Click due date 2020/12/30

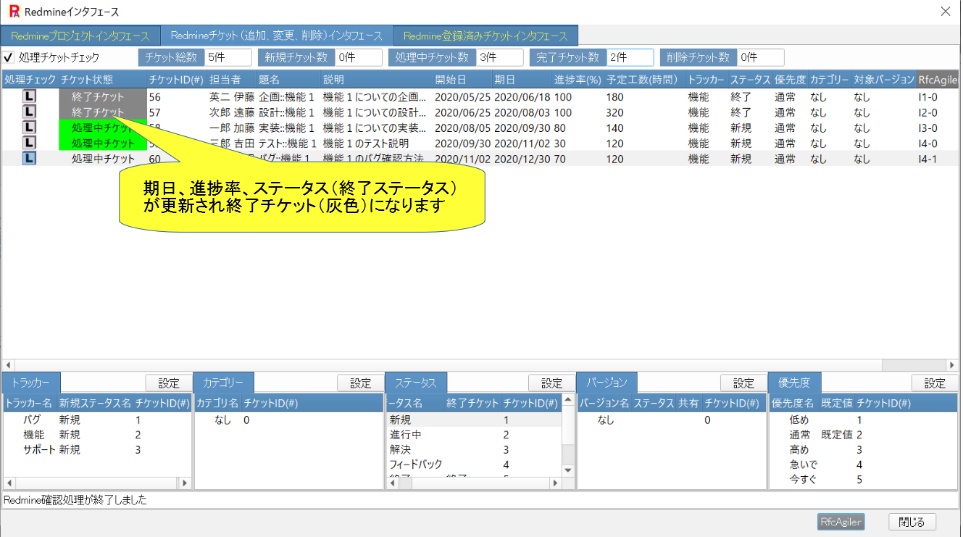coord(522,158)
